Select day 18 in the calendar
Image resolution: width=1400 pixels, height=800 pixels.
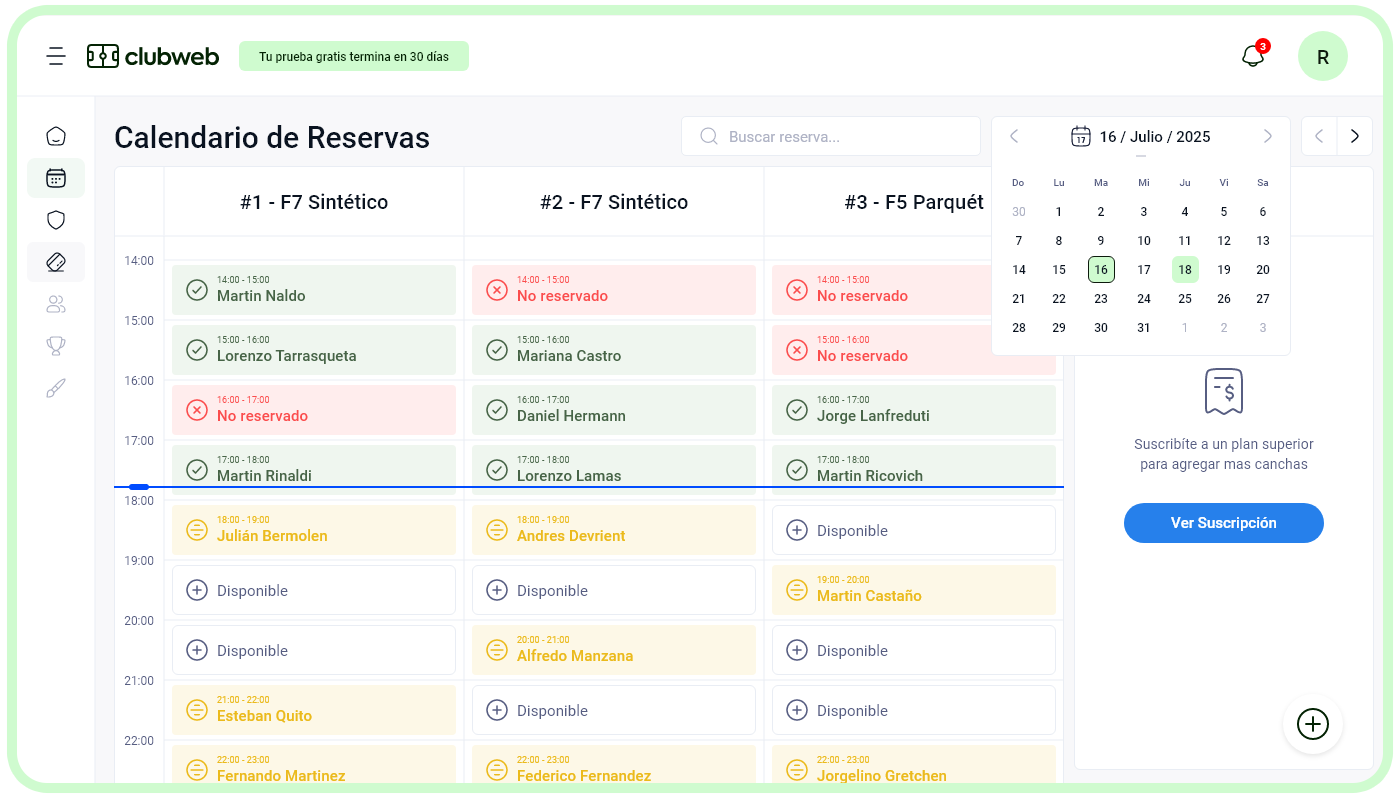[x=1185, y=270]
